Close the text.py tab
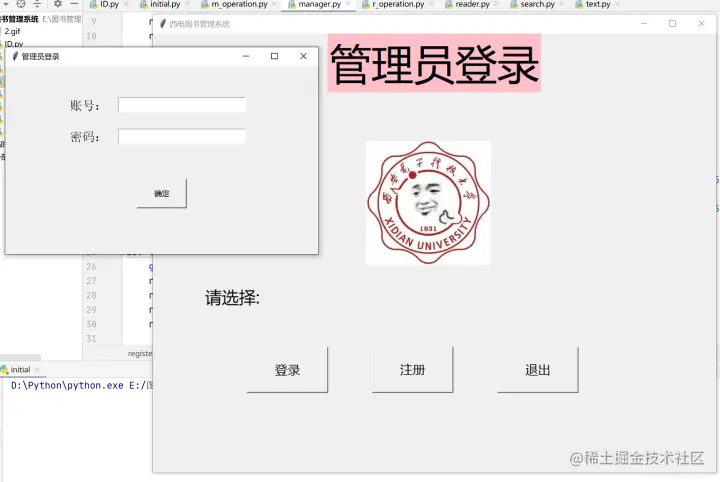This screenshot has width=720, height=482. pyautogui.click(x=618, y=4)
